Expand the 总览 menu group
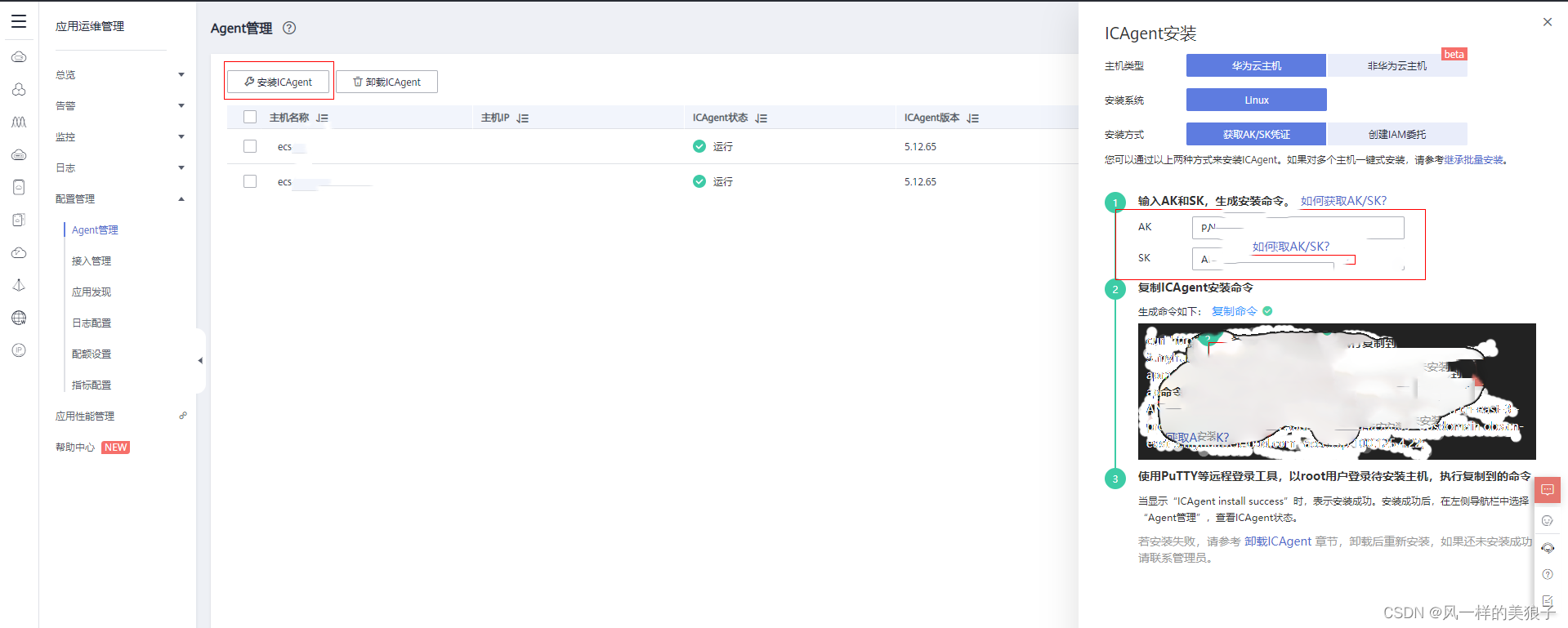This screenshot has width=1568, height=628. [119, 74]
